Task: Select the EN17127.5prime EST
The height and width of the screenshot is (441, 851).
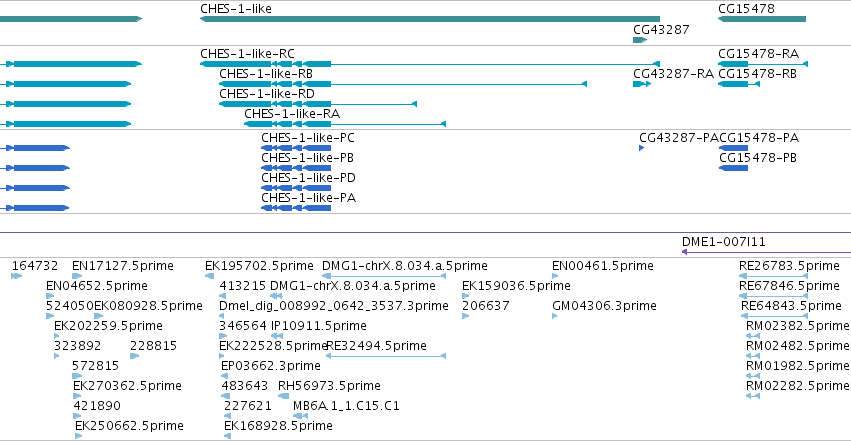Action: 77,276
